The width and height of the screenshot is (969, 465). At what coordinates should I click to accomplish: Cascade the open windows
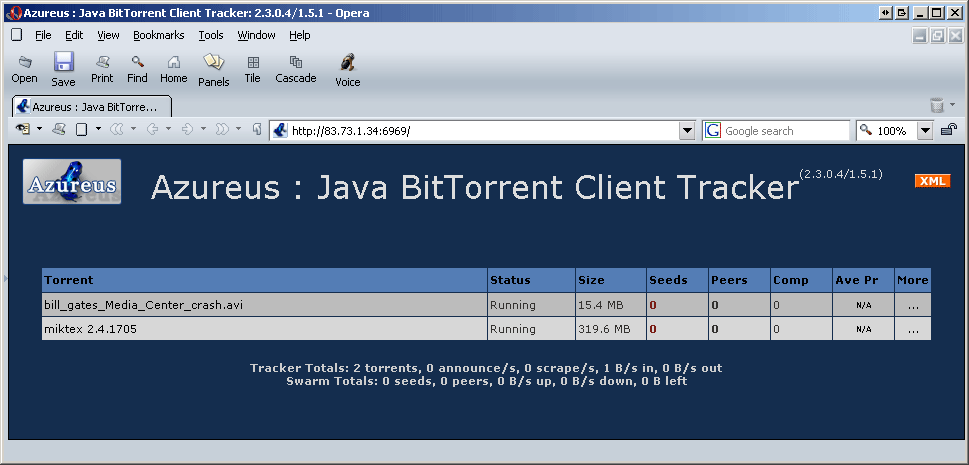pyautogui.click(x=296, y=69)
